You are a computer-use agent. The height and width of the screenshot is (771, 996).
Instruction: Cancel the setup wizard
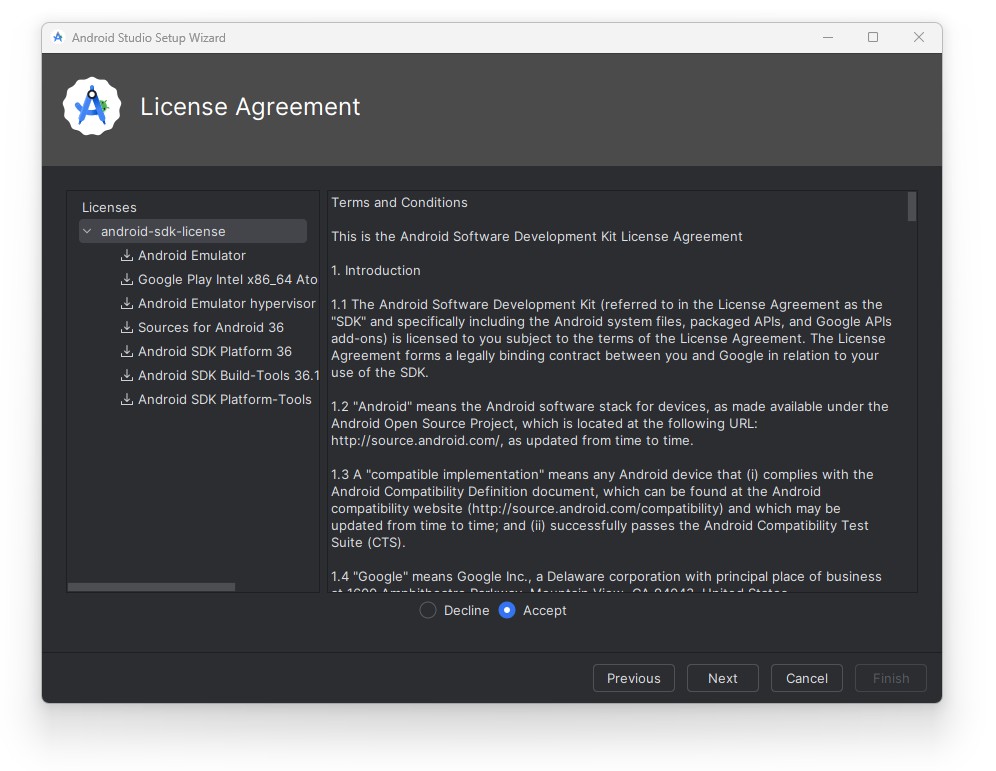point(806,678)
